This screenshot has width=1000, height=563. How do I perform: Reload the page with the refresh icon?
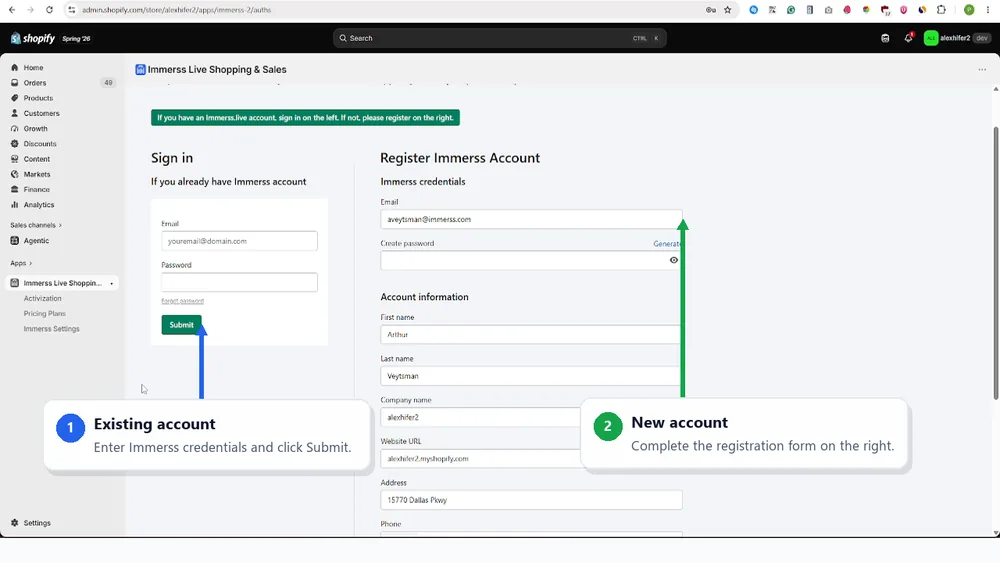(49, 10)
